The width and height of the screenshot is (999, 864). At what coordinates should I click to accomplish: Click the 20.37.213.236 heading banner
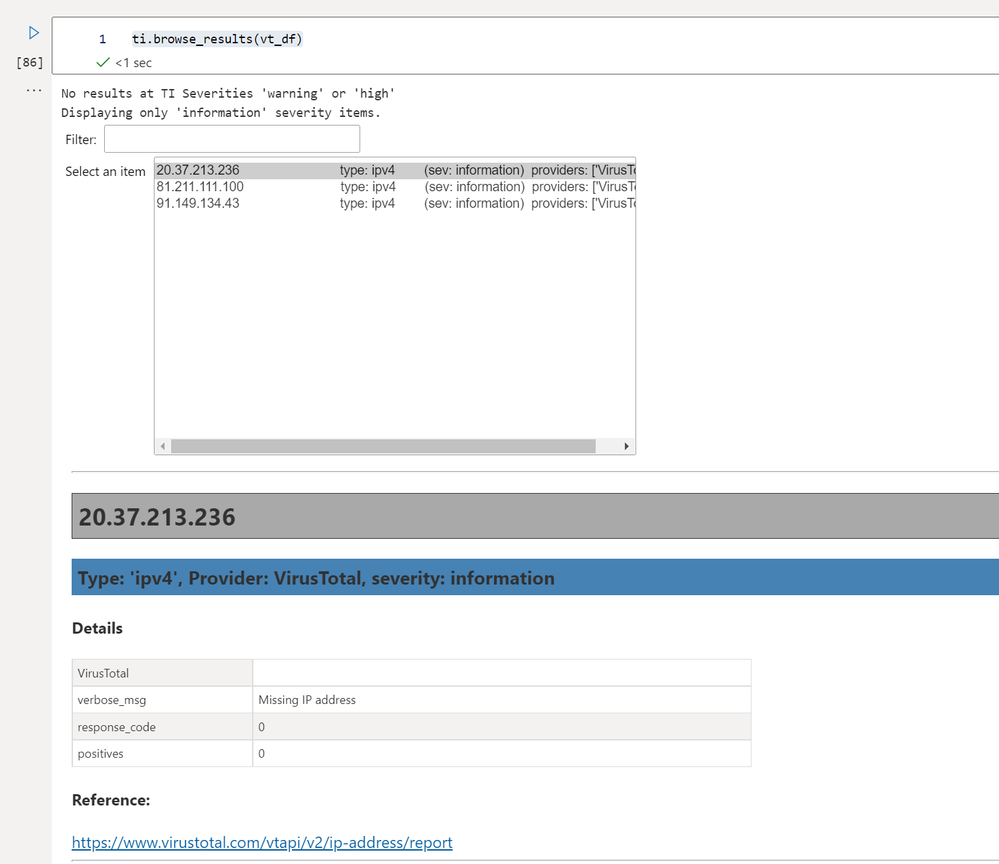535,516
